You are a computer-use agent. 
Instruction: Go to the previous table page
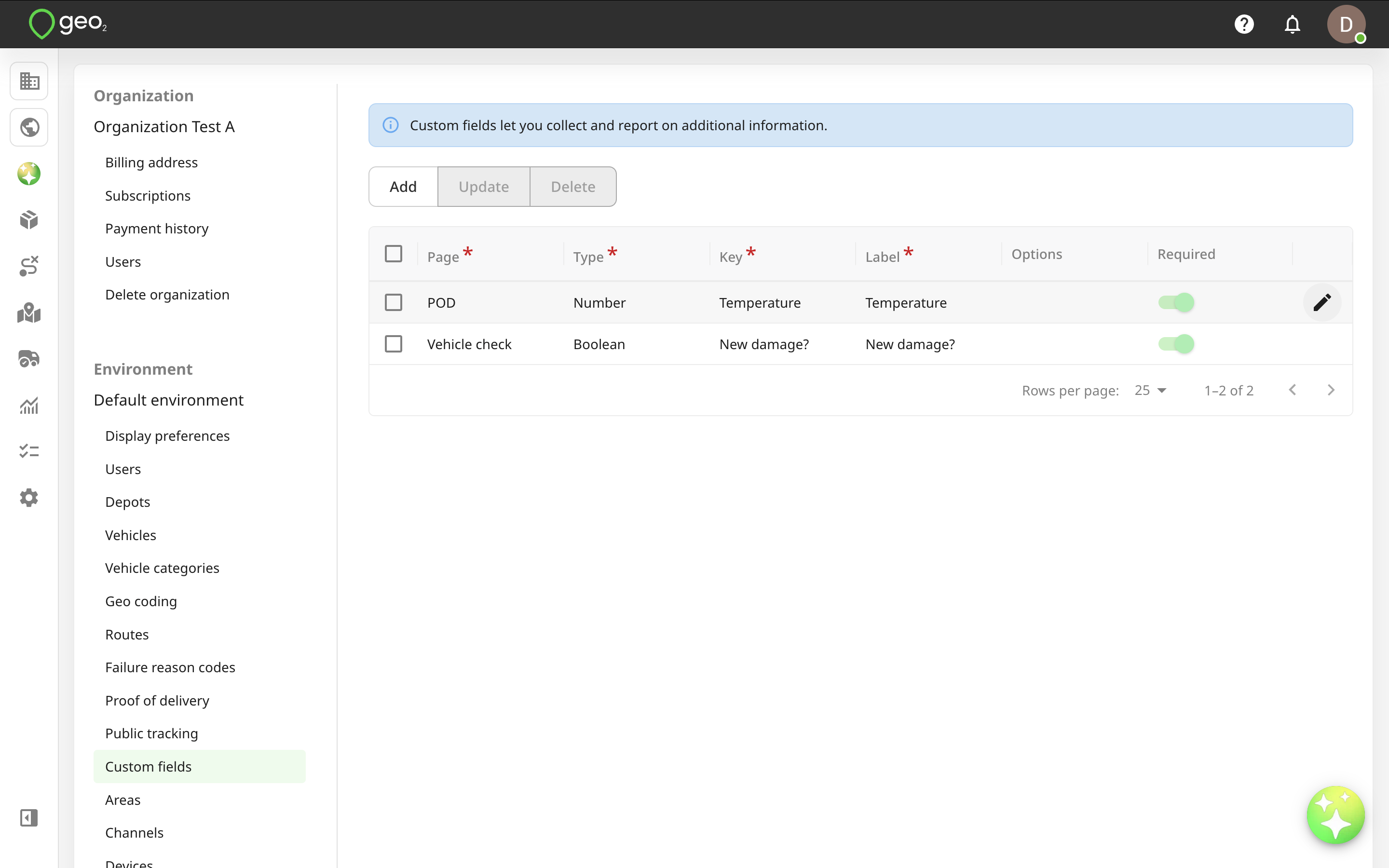coord(1293,391)
